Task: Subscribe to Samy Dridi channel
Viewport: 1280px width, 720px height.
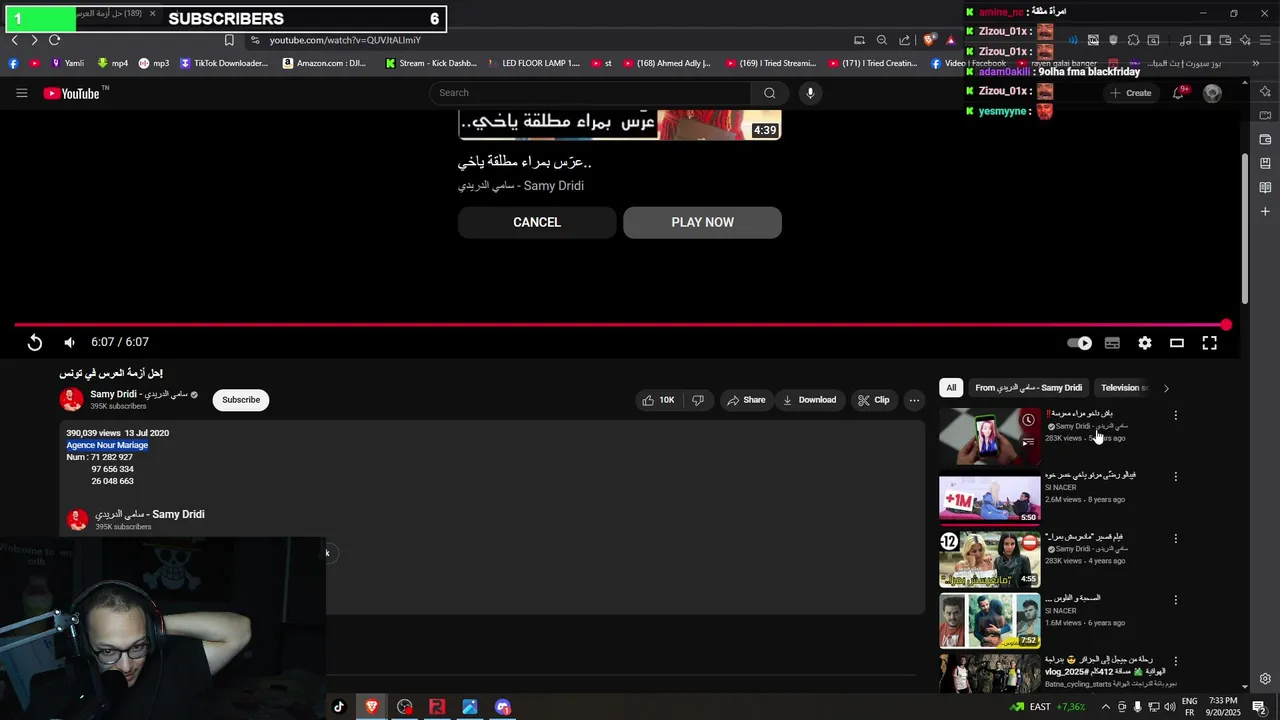Action: pyautogui.click(x=241, y=400)
